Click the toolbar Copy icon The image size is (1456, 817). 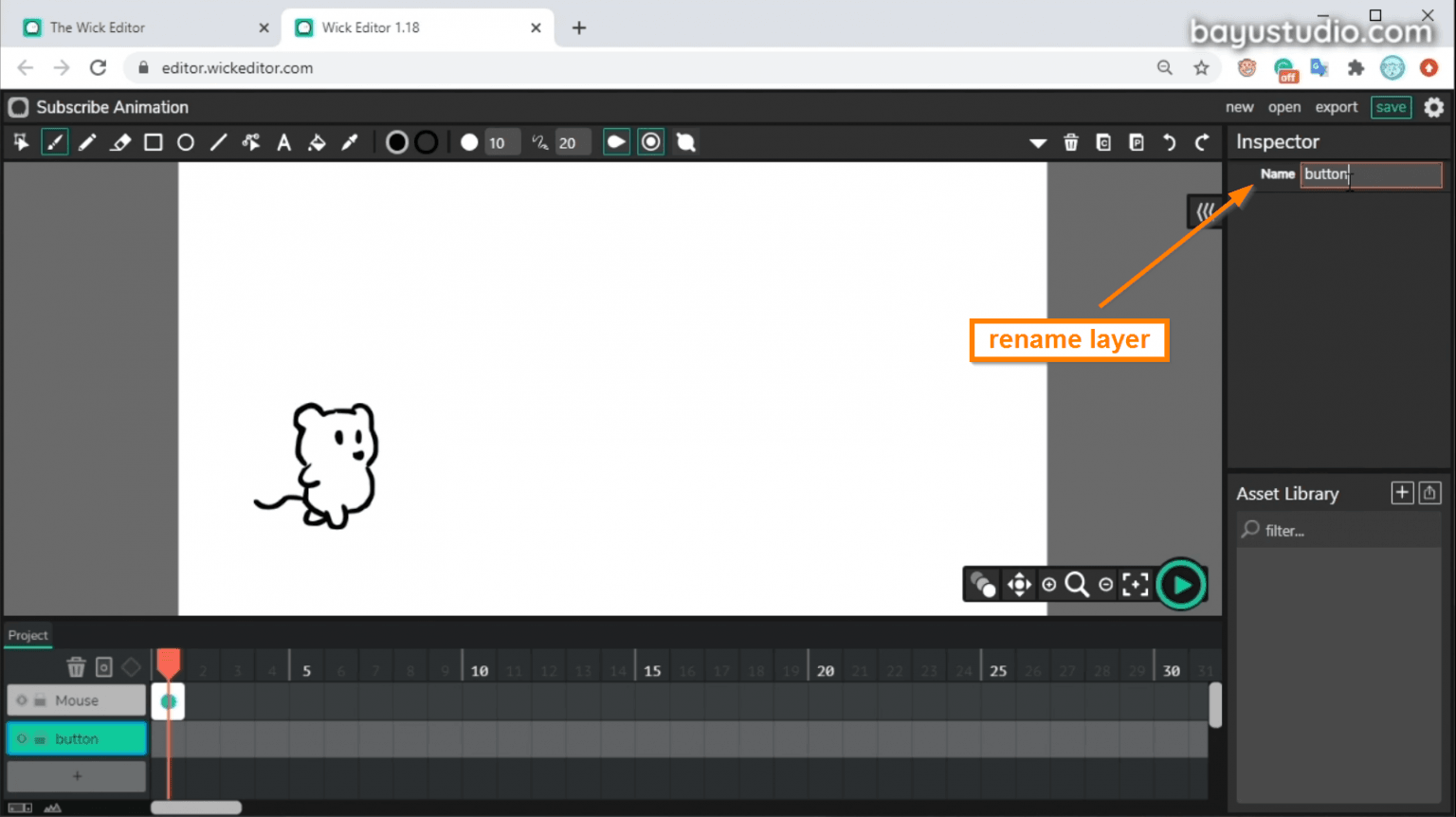pos(1103,142)
